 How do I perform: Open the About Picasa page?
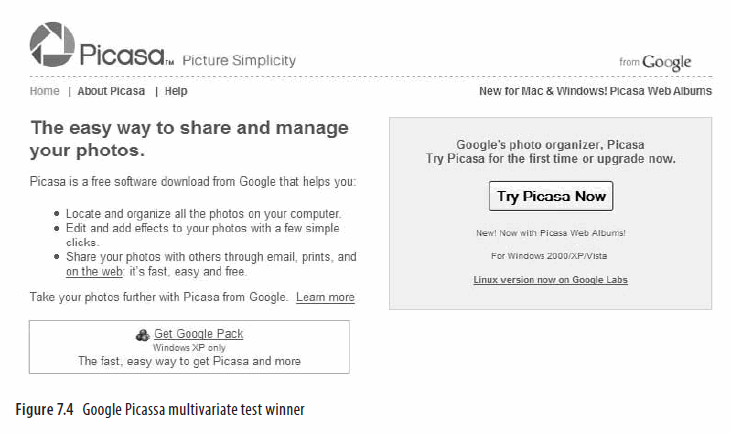click(x=111, y=91)
